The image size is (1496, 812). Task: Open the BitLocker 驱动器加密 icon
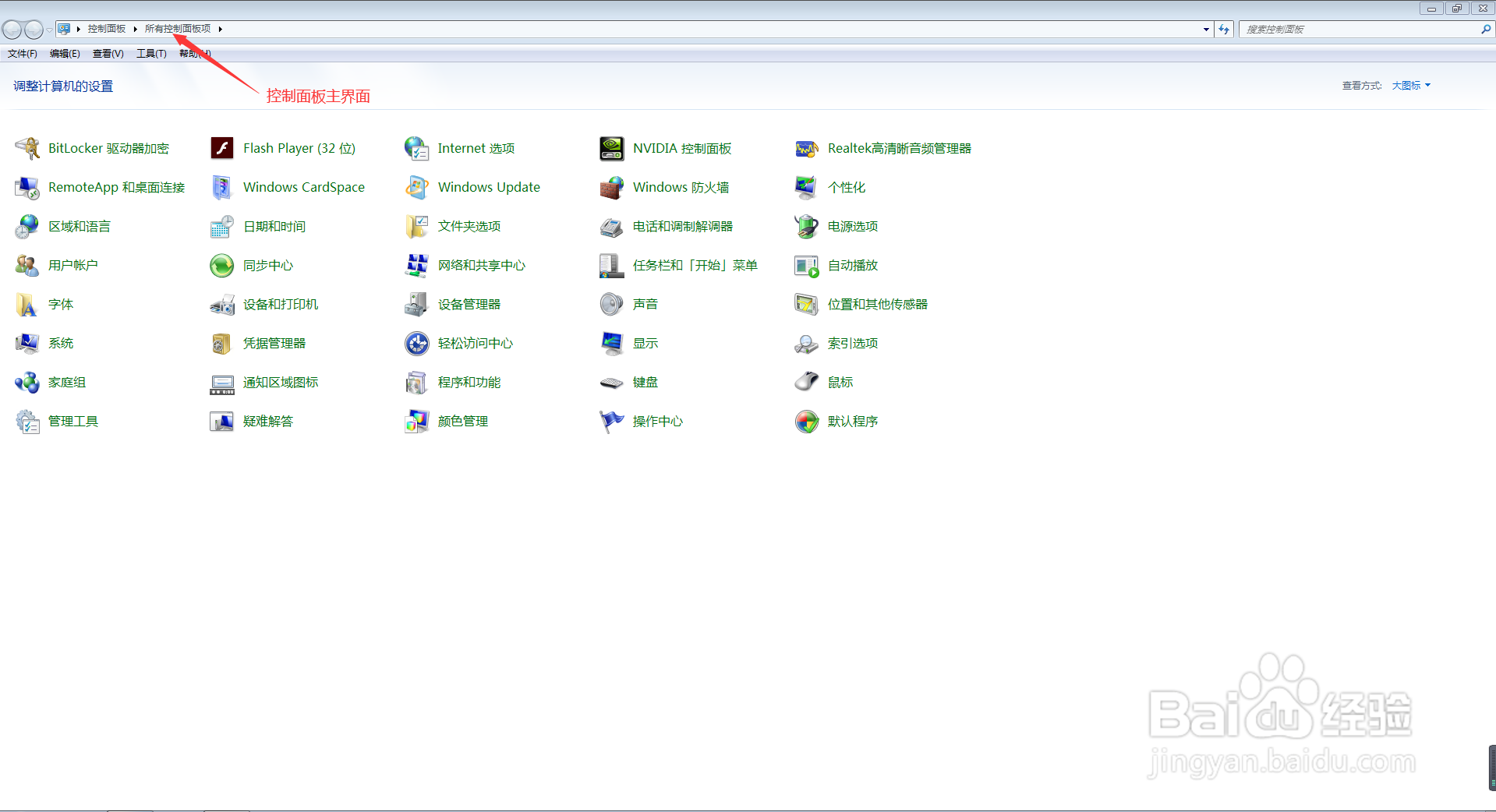(27, 148)
